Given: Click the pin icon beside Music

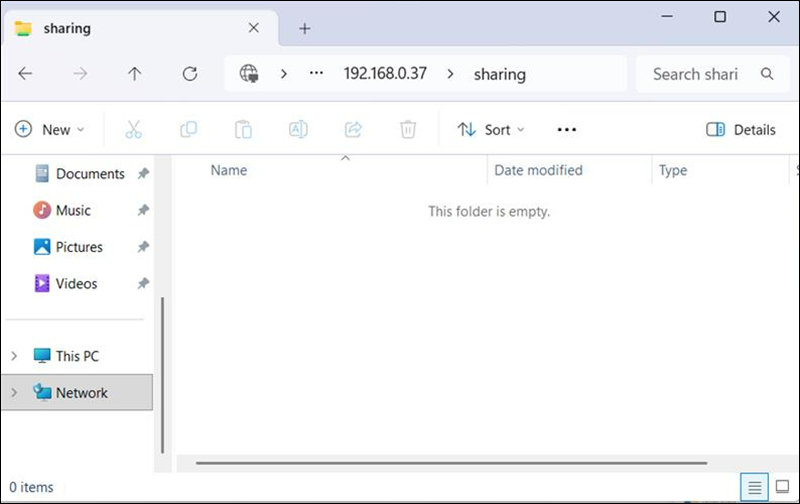Looking at the screenshot, I should pyautogui.click(x=143, y=210).
